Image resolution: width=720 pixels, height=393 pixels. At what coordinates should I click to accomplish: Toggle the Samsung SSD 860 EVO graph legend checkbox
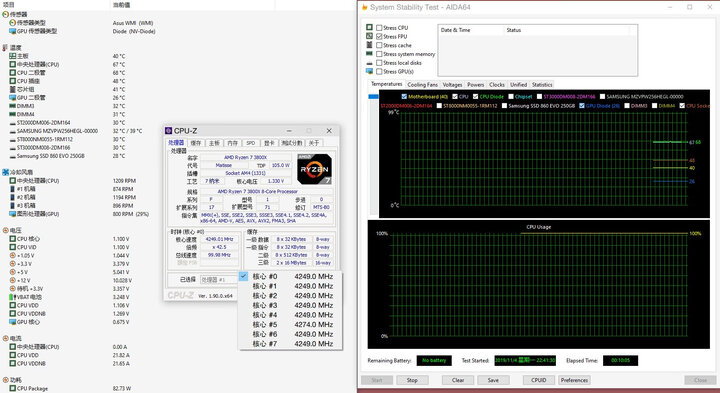click(x=504, y=106)
